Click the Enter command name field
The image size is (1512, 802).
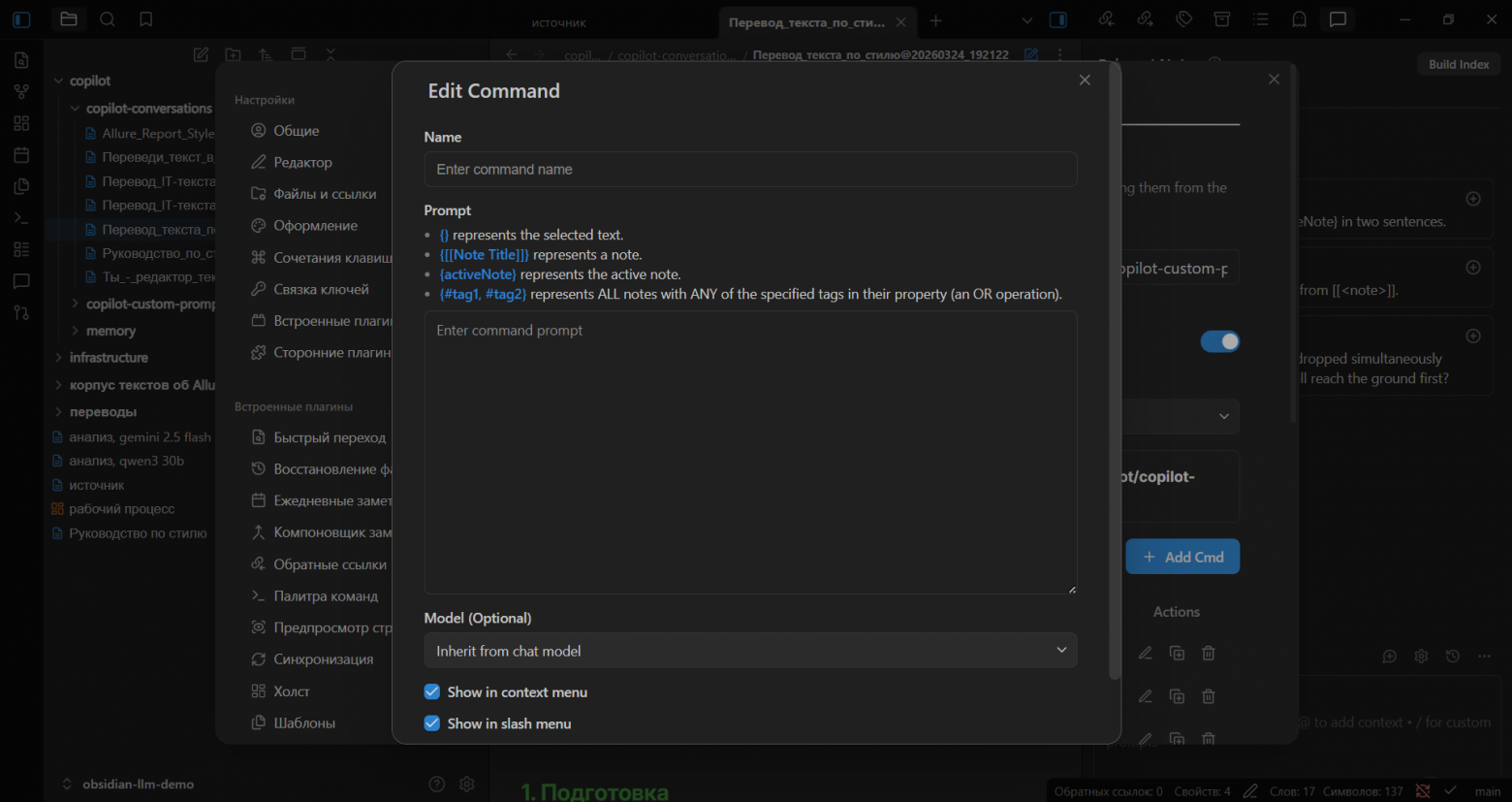pyautogui.click(x=750, y=170)
